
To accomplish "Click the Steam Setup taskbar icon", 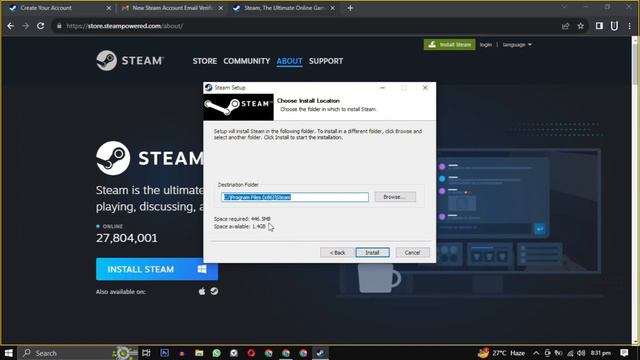I will (x=320, y=353).
